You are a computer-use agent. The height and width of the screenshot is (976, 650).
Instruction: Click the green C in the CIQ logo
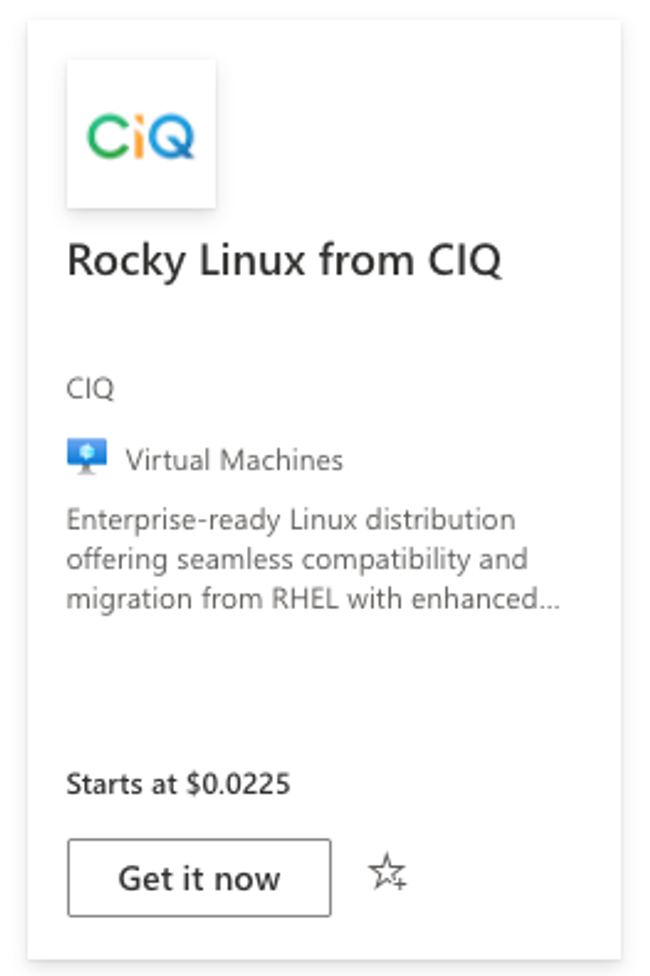106,135
